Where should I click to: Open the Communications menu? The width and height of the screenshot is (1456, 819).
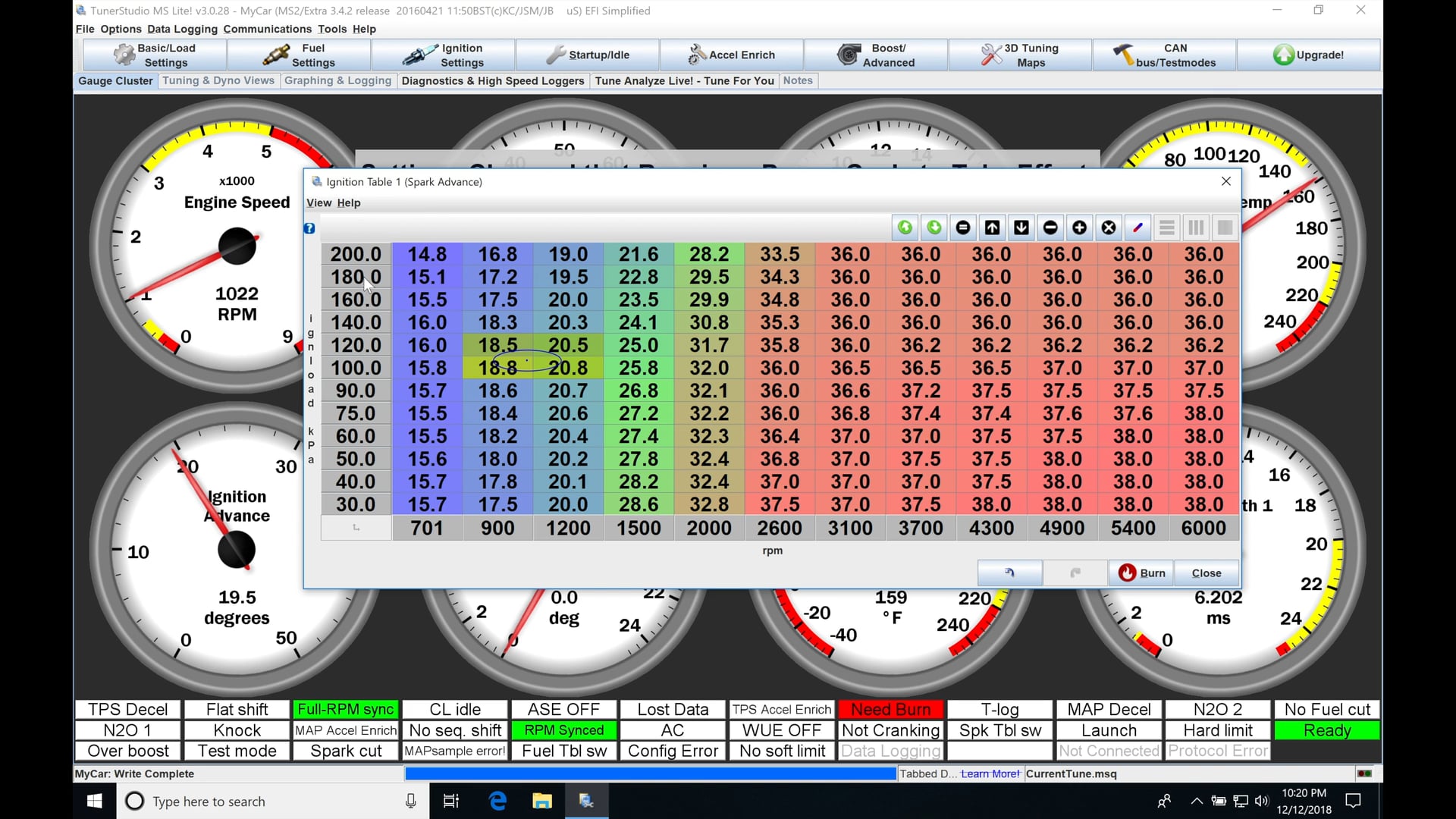pos(267,29)
